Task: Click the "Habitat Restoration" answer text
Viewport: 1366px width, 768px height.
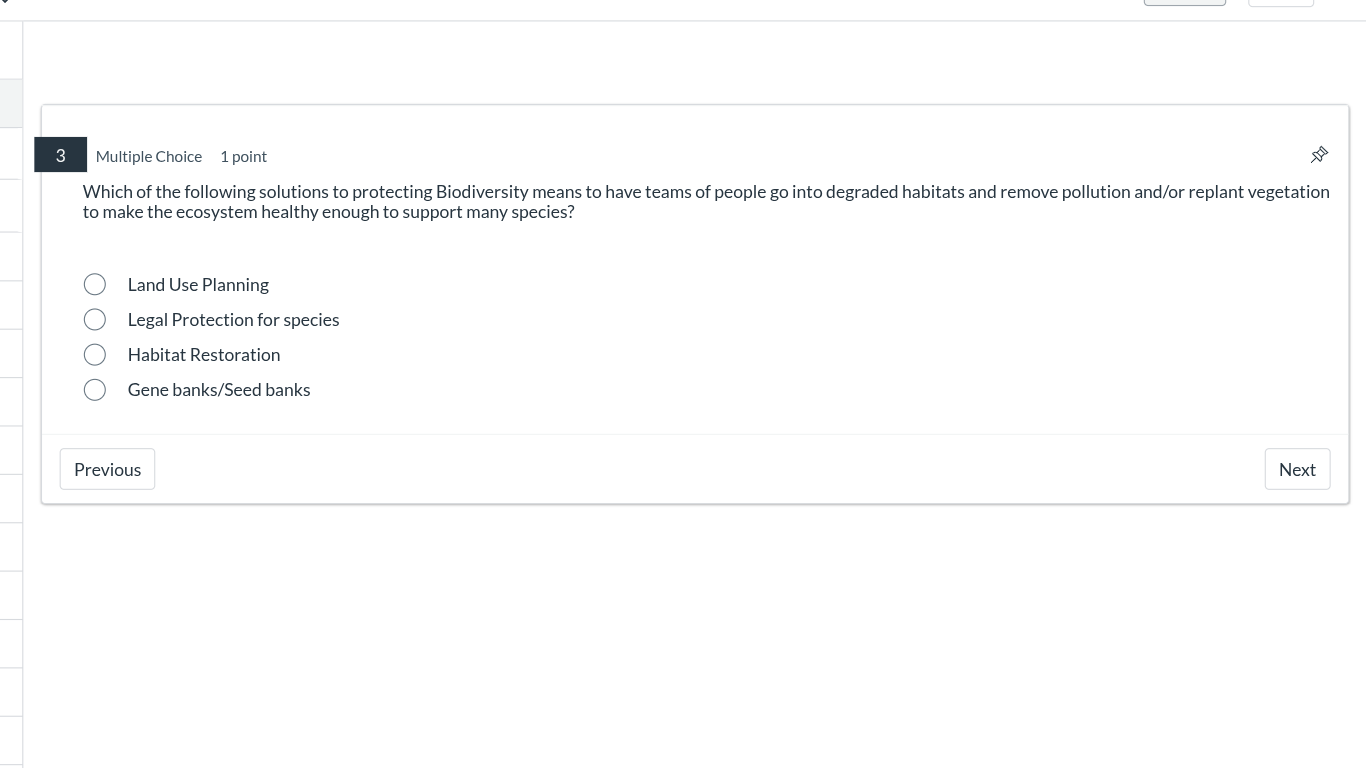Action: coord(204,355)
